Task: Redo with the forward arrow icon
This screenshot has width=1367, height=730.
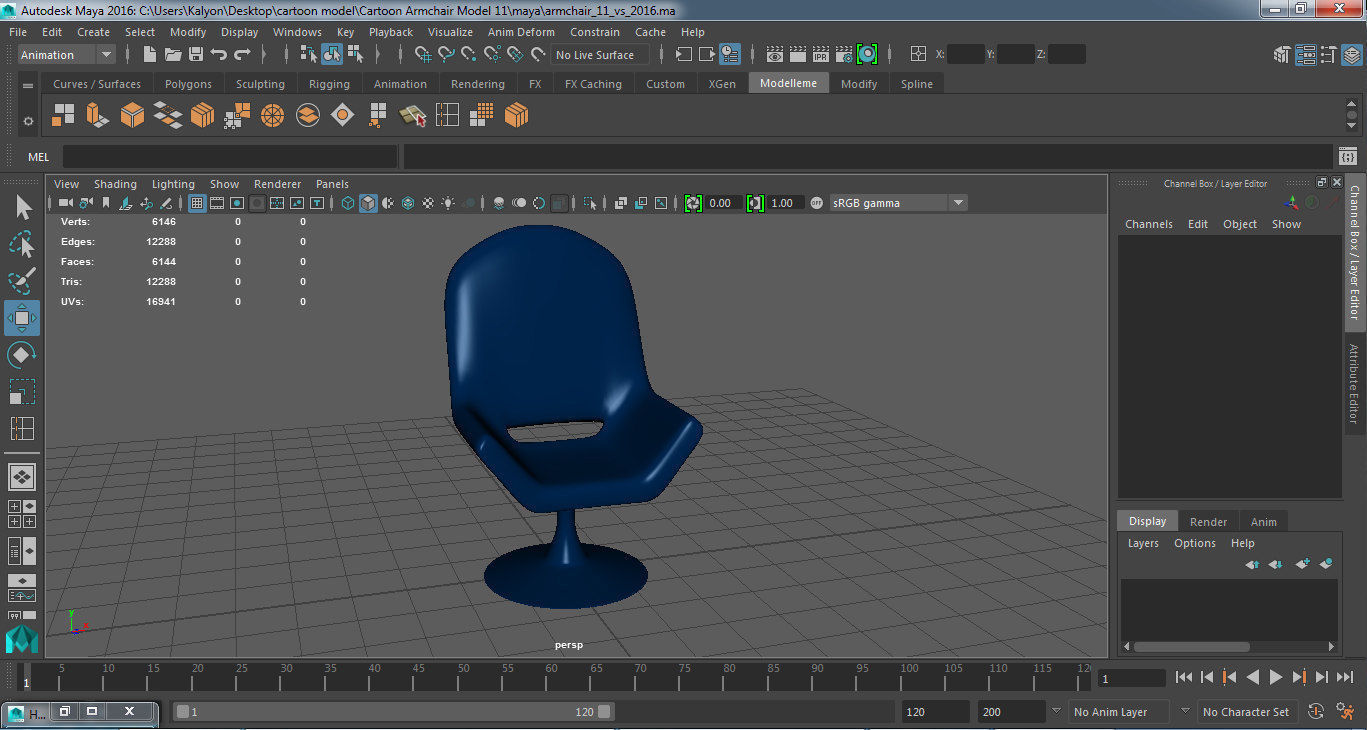Action: (242, 55)
